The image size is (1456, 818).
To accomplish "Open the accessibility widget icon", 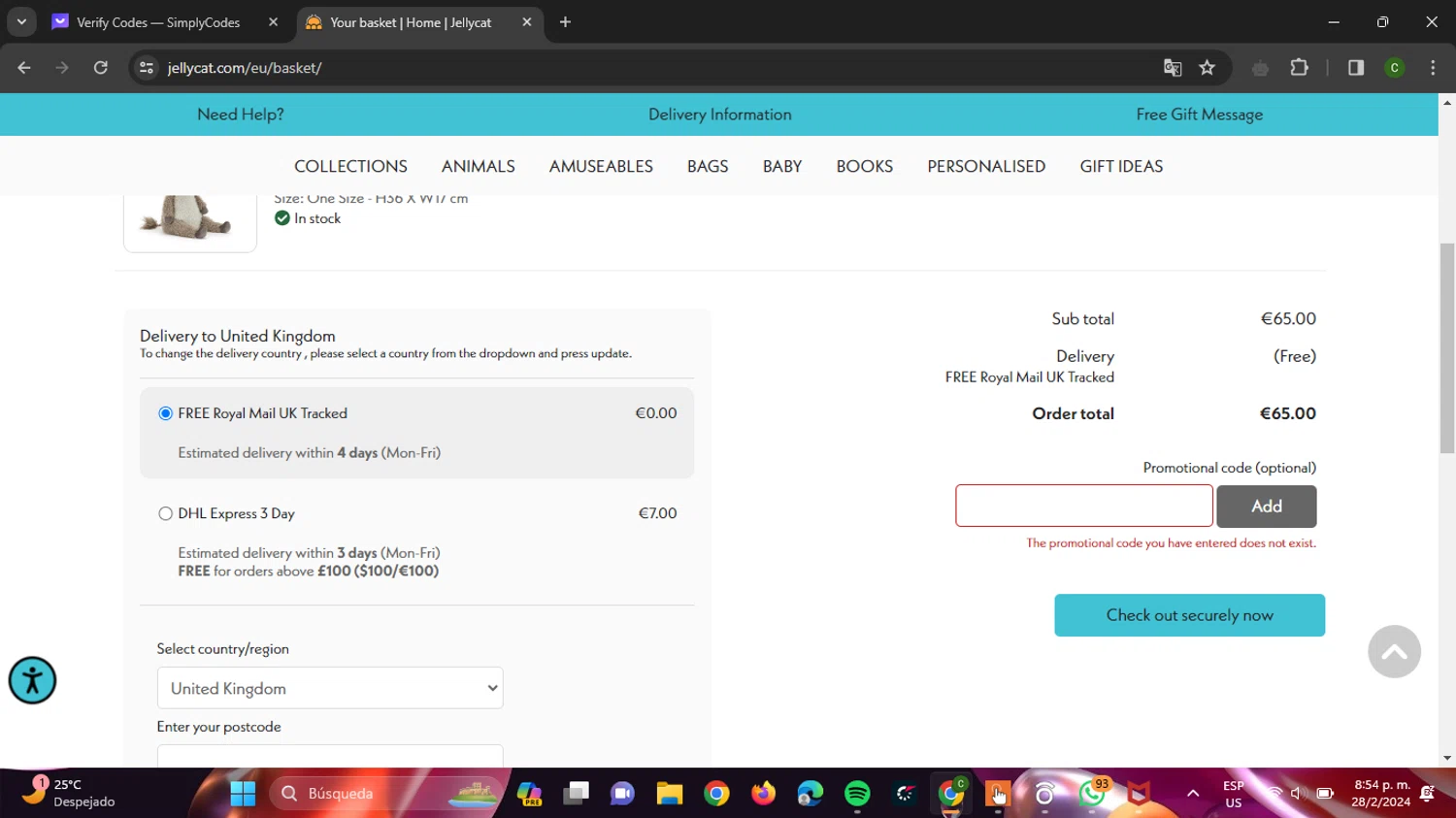I will pyautogui.click(x=32, y=680).
